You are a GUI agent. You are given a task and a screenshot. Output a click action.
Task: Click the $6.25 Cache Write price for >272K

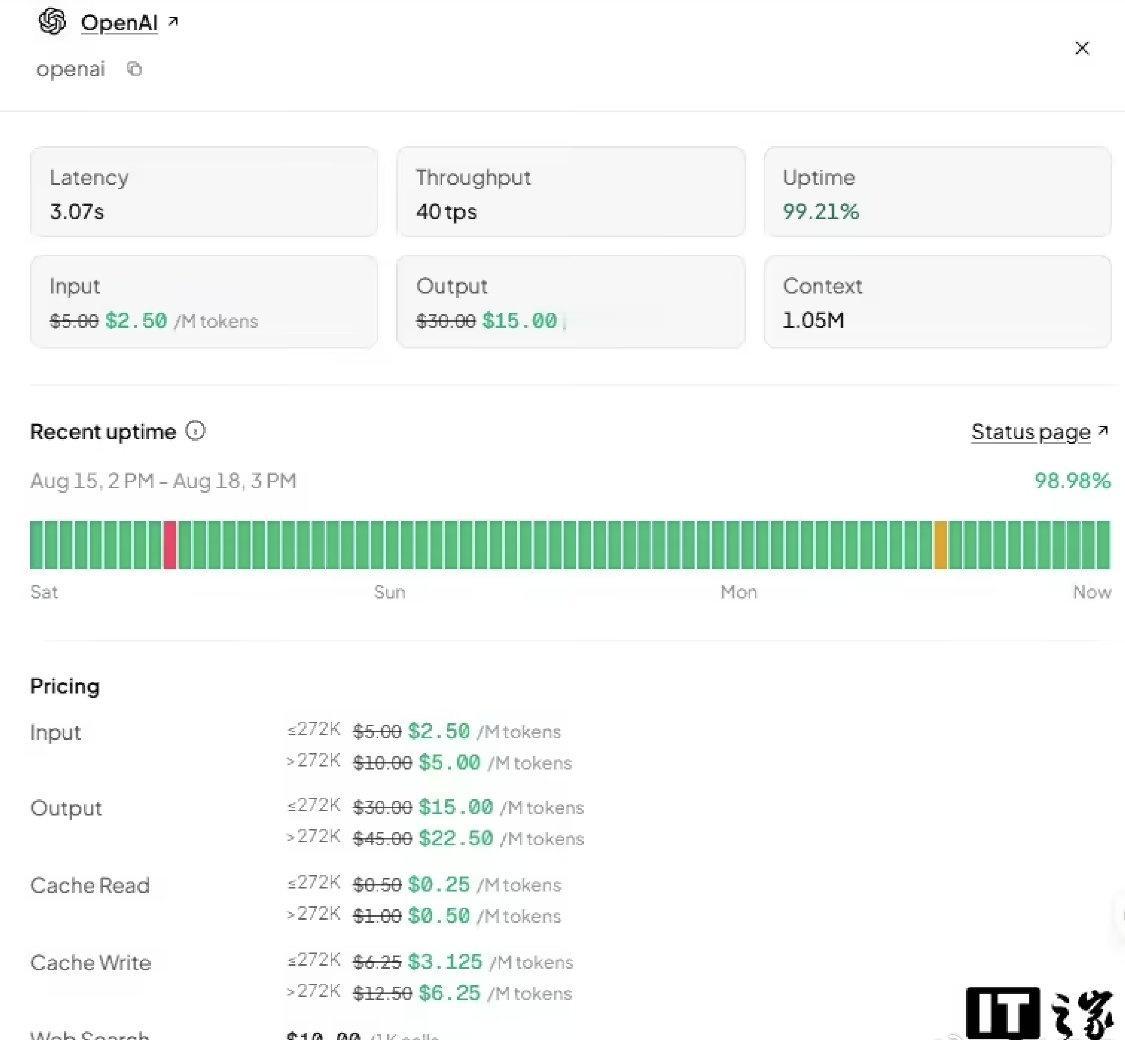click(449, 993)
